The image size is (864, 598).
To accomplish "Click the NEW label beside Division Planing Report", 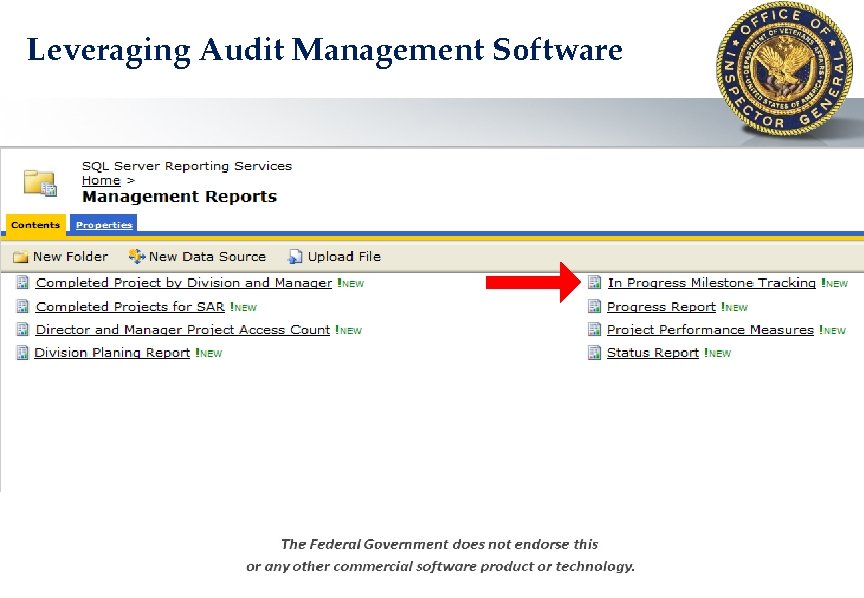I will (209, 353).
